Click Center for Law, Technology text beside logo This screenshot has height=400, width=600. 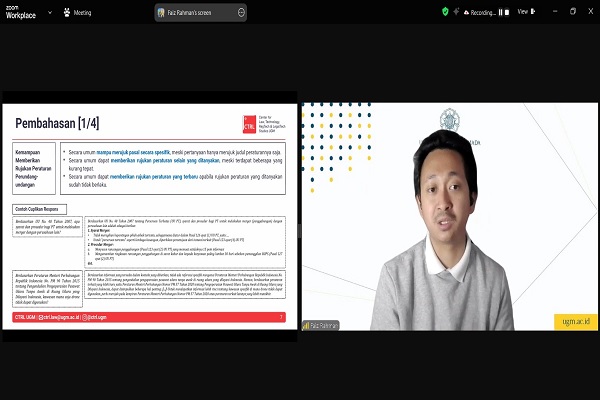pyautogui.click(x=272, y=124)
